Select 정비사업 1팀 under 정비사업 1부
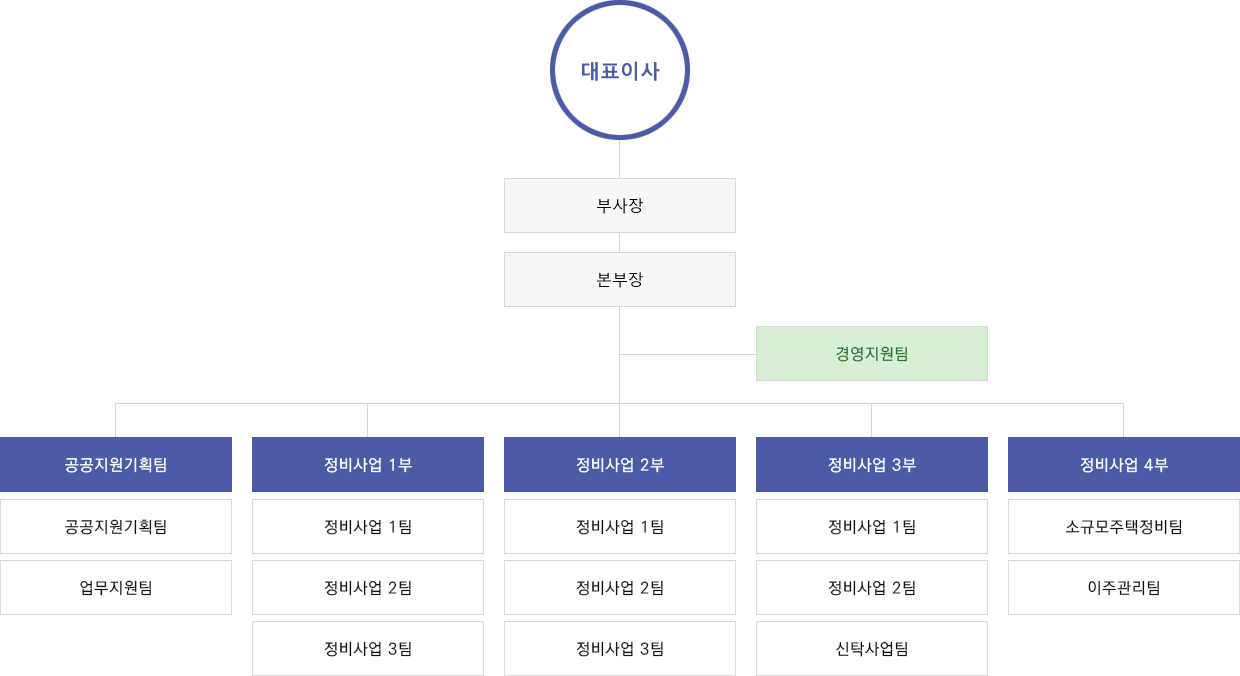1240x676 pixels. coord(368,526)
